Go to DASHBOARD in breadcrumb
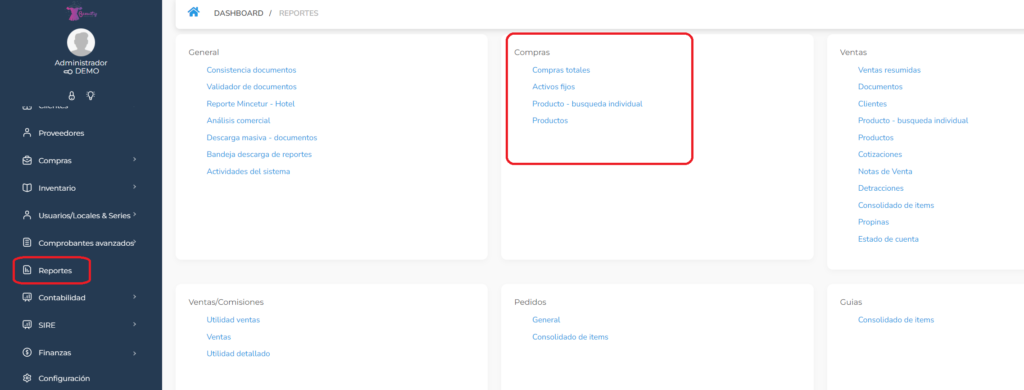This screenshot has height=390, width=1024. 238,13
